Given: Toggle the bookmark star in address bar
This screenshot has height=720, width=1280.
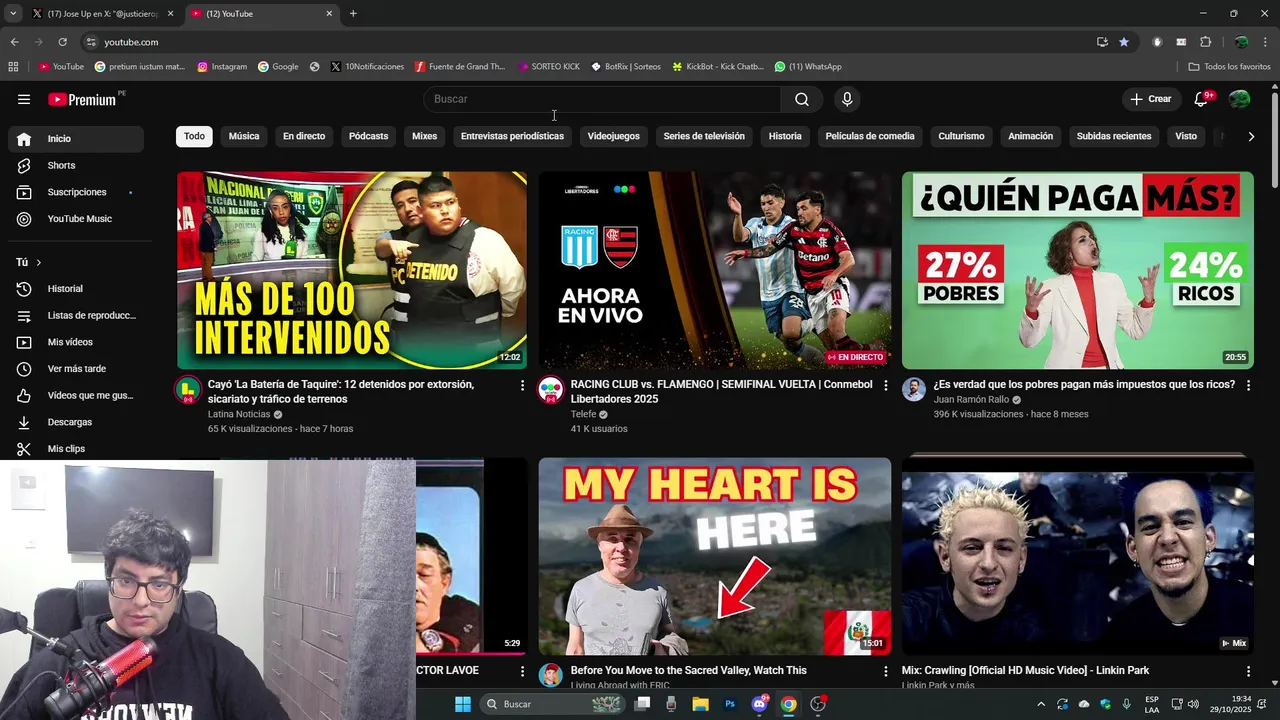Looking at the screenshot, I should [1124, 42].
